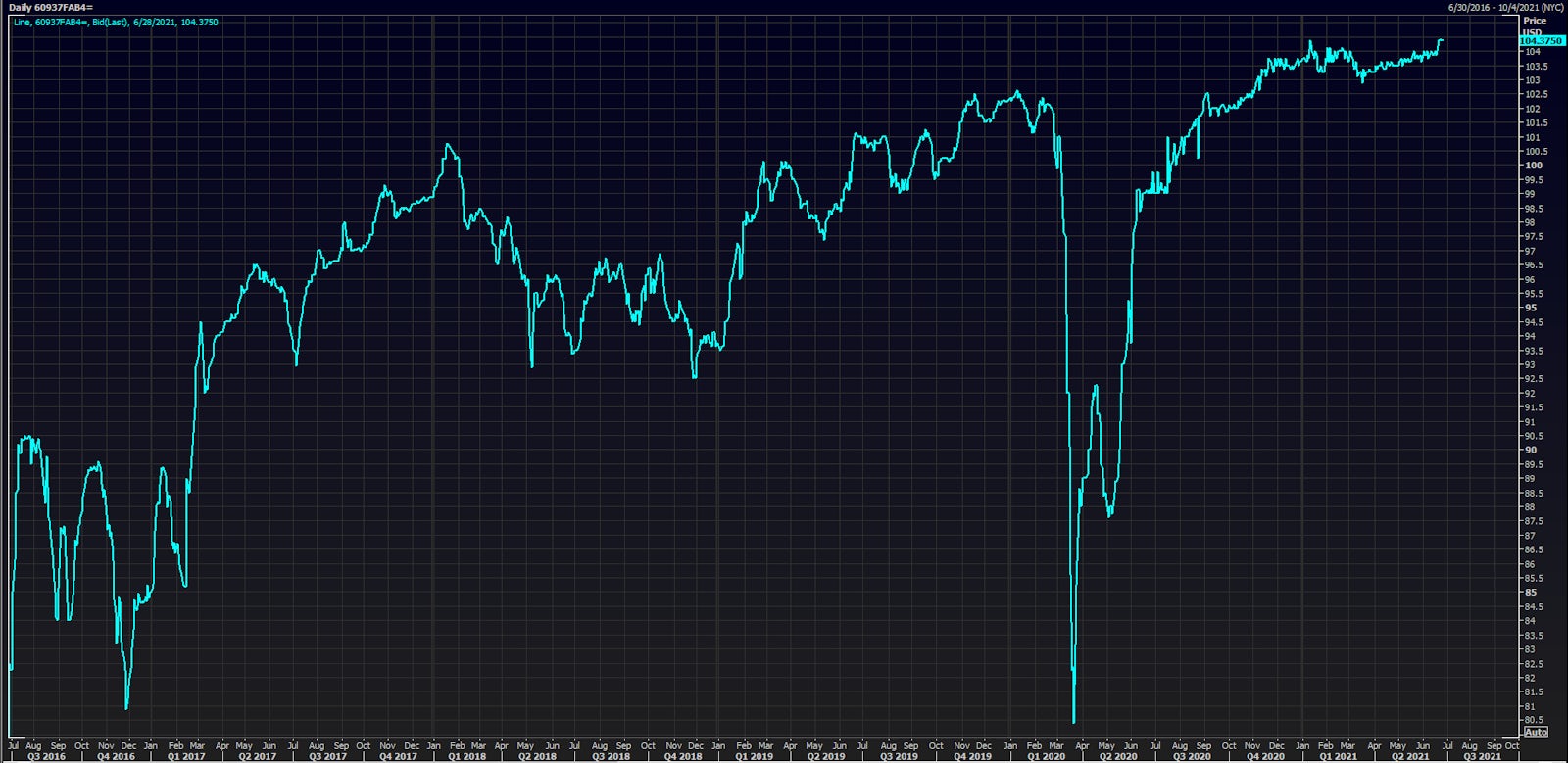Image resolution: width=1568 pixels, height=763 pixels.
Task: Click the 'Q2 2021' quarter label
Action: pos(1410,756)
